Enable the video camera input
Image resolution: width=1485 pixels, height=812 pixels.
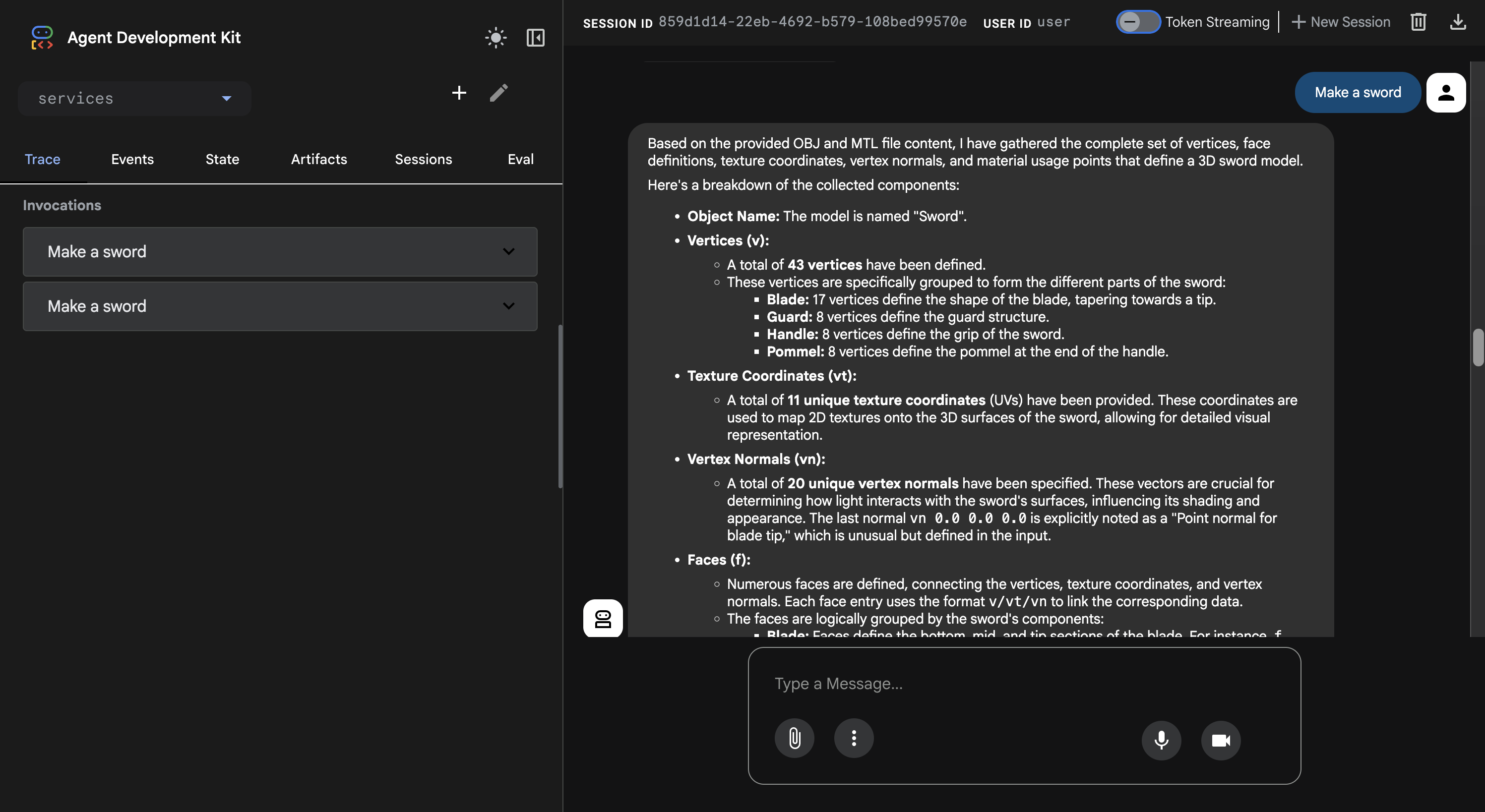pyautogui.click(x=1221, y=740)
